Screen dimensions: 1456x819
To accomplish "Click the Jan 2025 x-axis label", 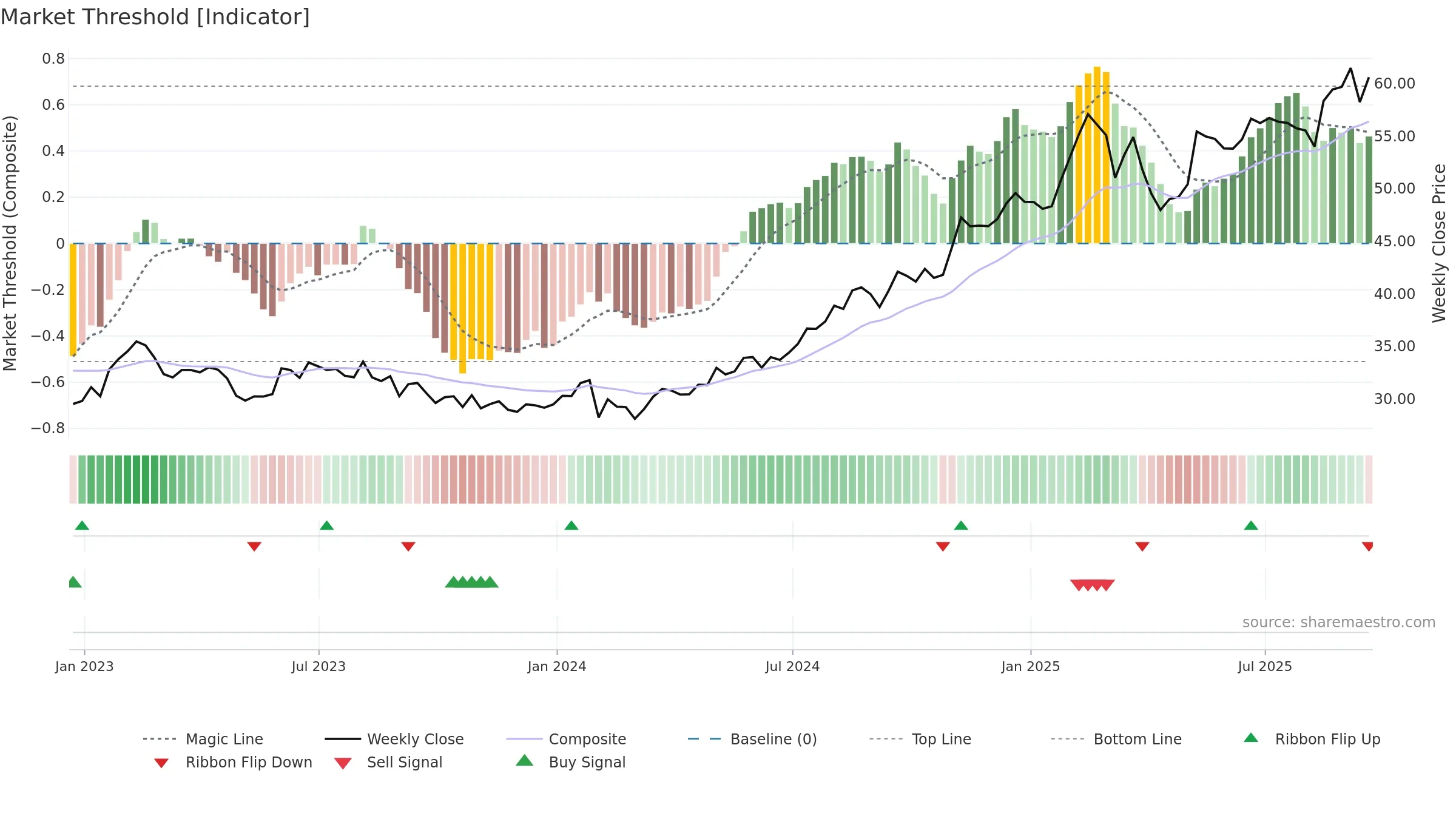I will pos(1031,667).
